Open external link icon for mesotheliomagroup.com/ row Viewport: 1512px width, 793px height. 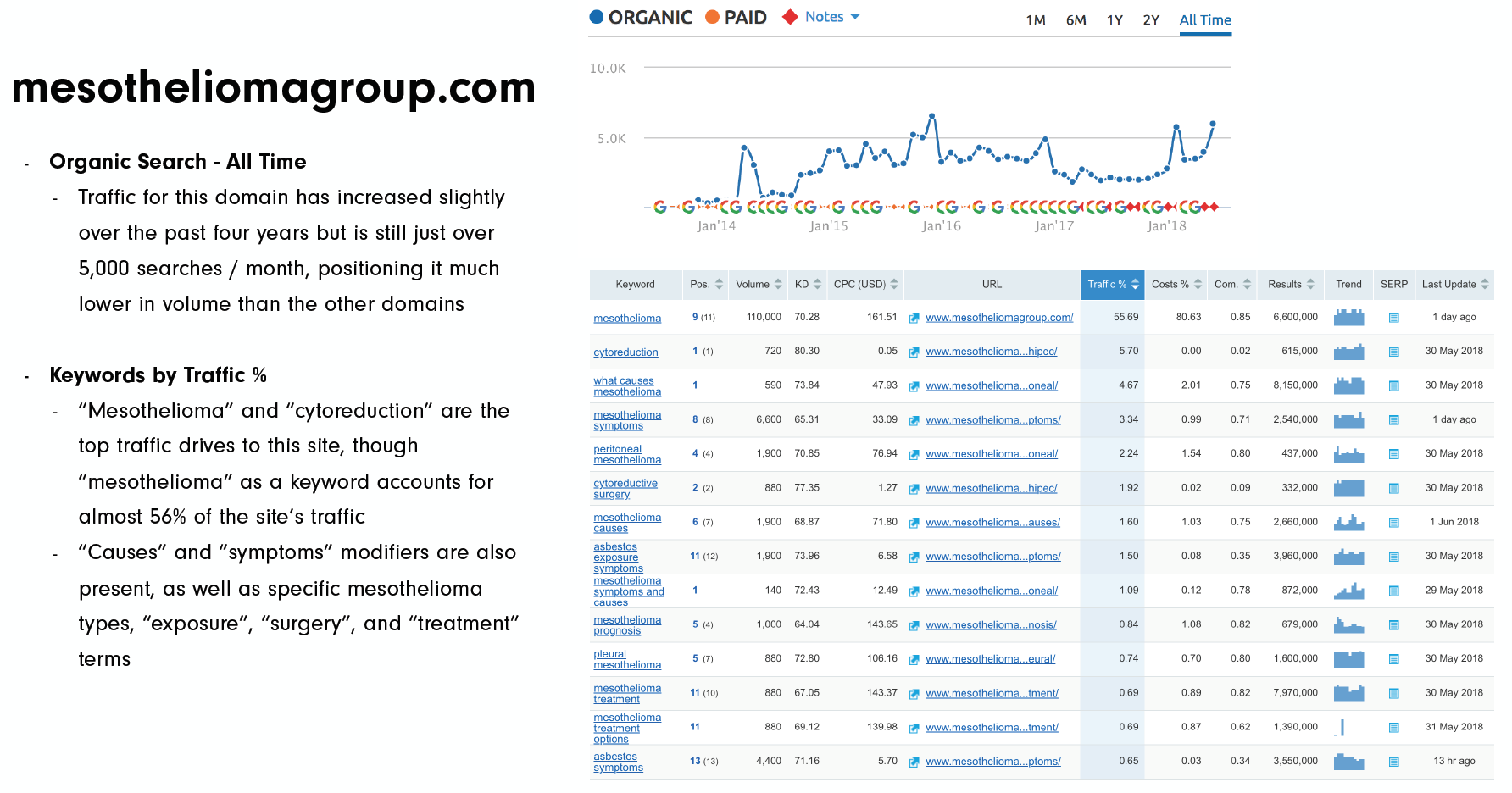[914, 319]
